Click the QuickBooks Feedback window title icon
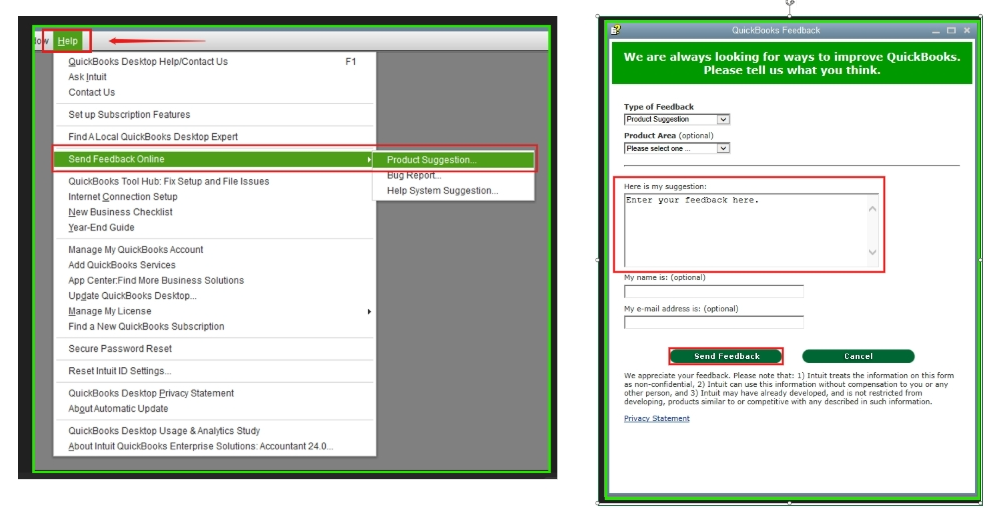1007x509 pixels. (x=615, y=30)
